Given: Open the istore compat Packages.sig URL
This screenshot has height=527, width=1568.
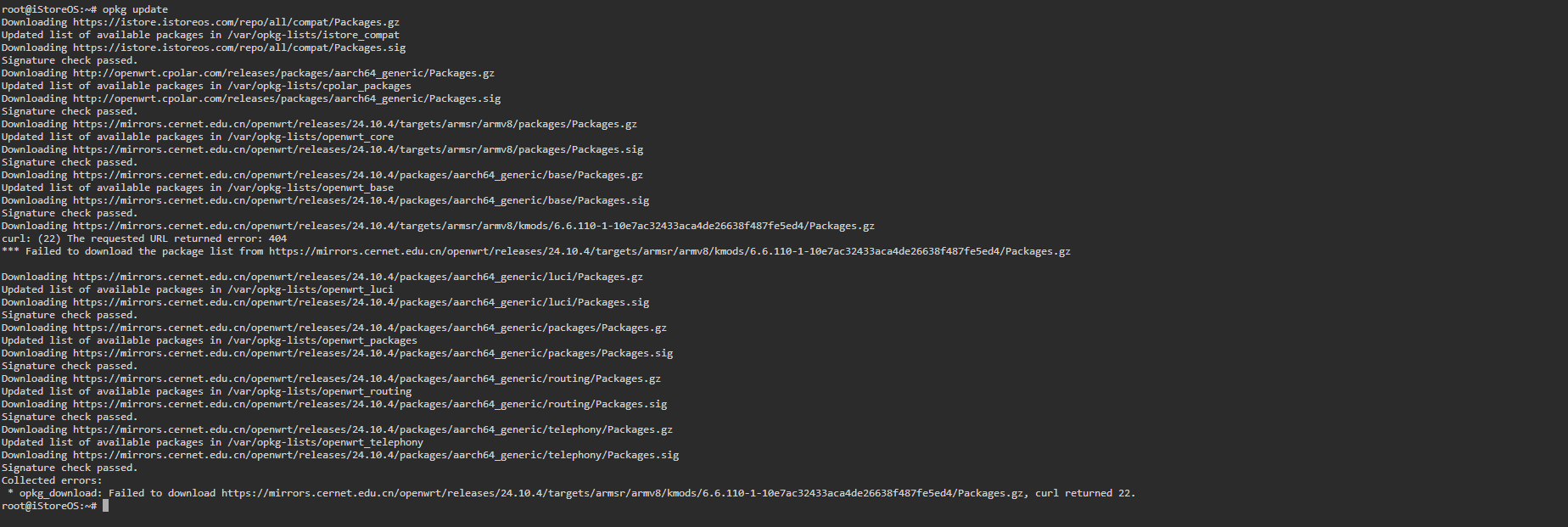Looking at the screenshot, I should point(239,48).
